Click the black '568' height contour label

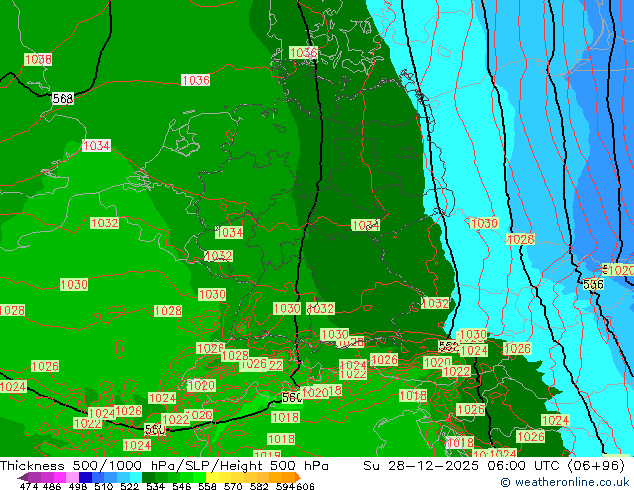[x=63, y=99]
